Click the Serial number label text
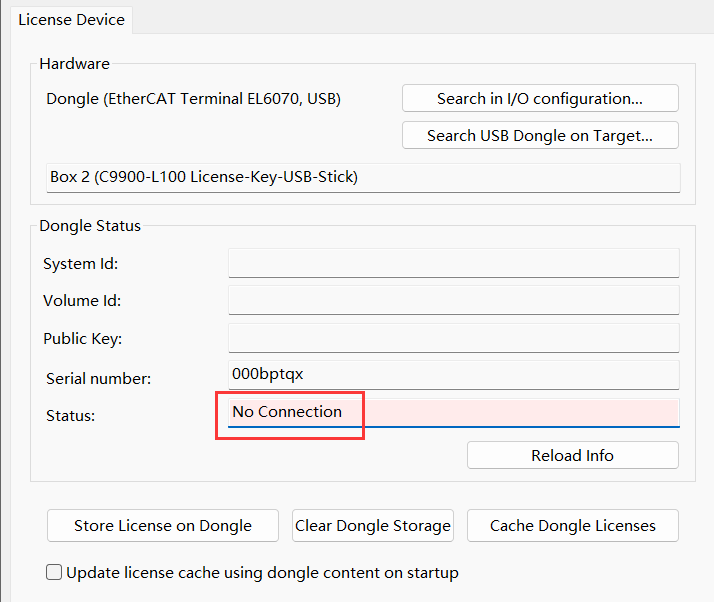The image size is (714, 602). pos(98,378)
